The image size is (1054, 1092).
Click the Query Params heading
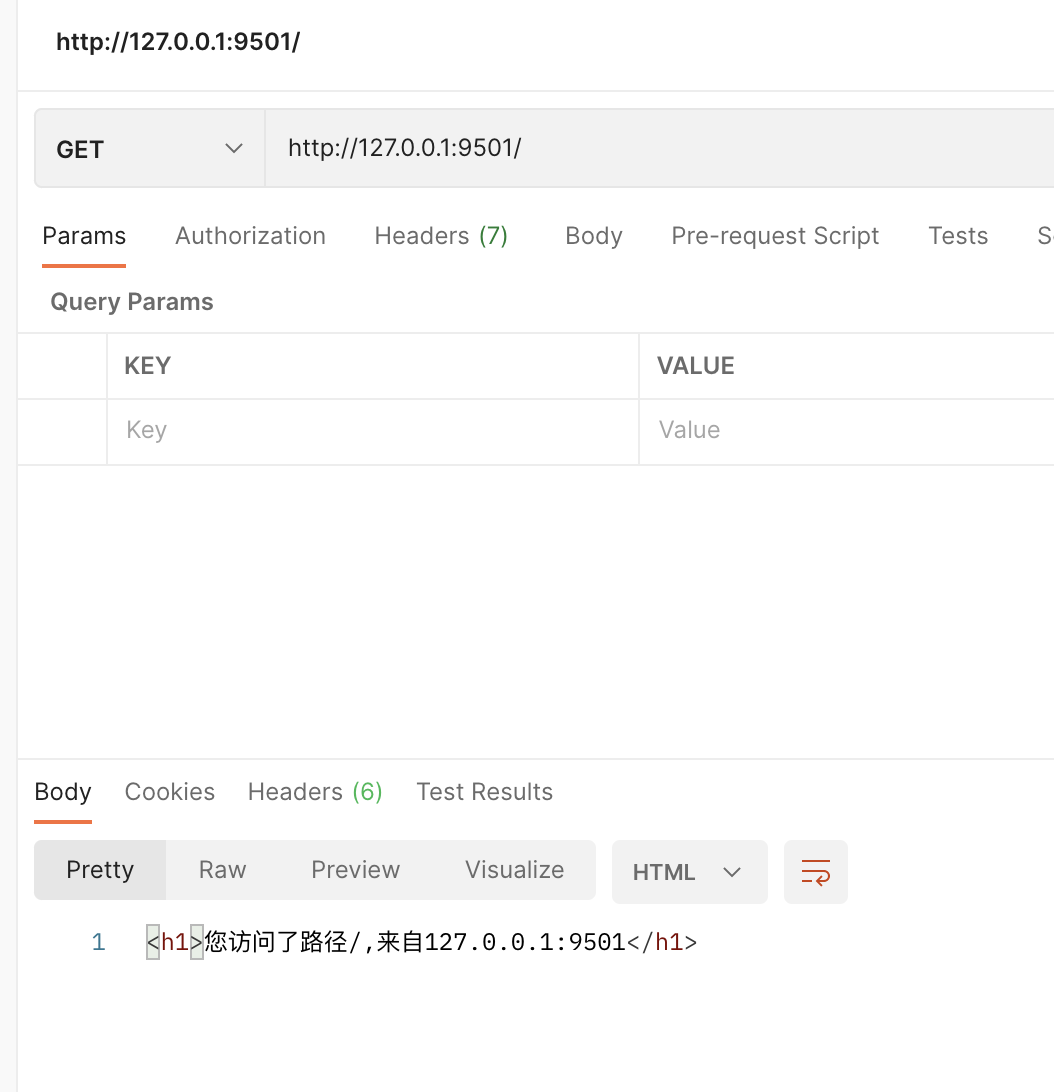coord(132,302)
